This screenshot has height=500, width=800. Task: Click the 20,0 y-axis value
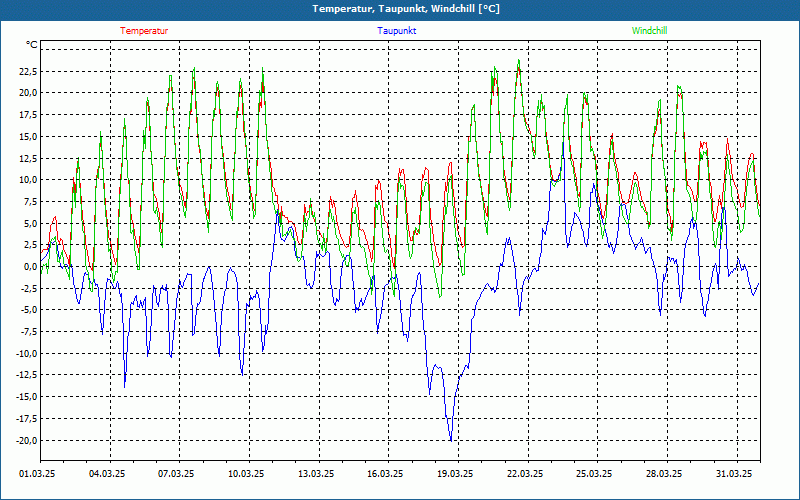click(28, 93)
